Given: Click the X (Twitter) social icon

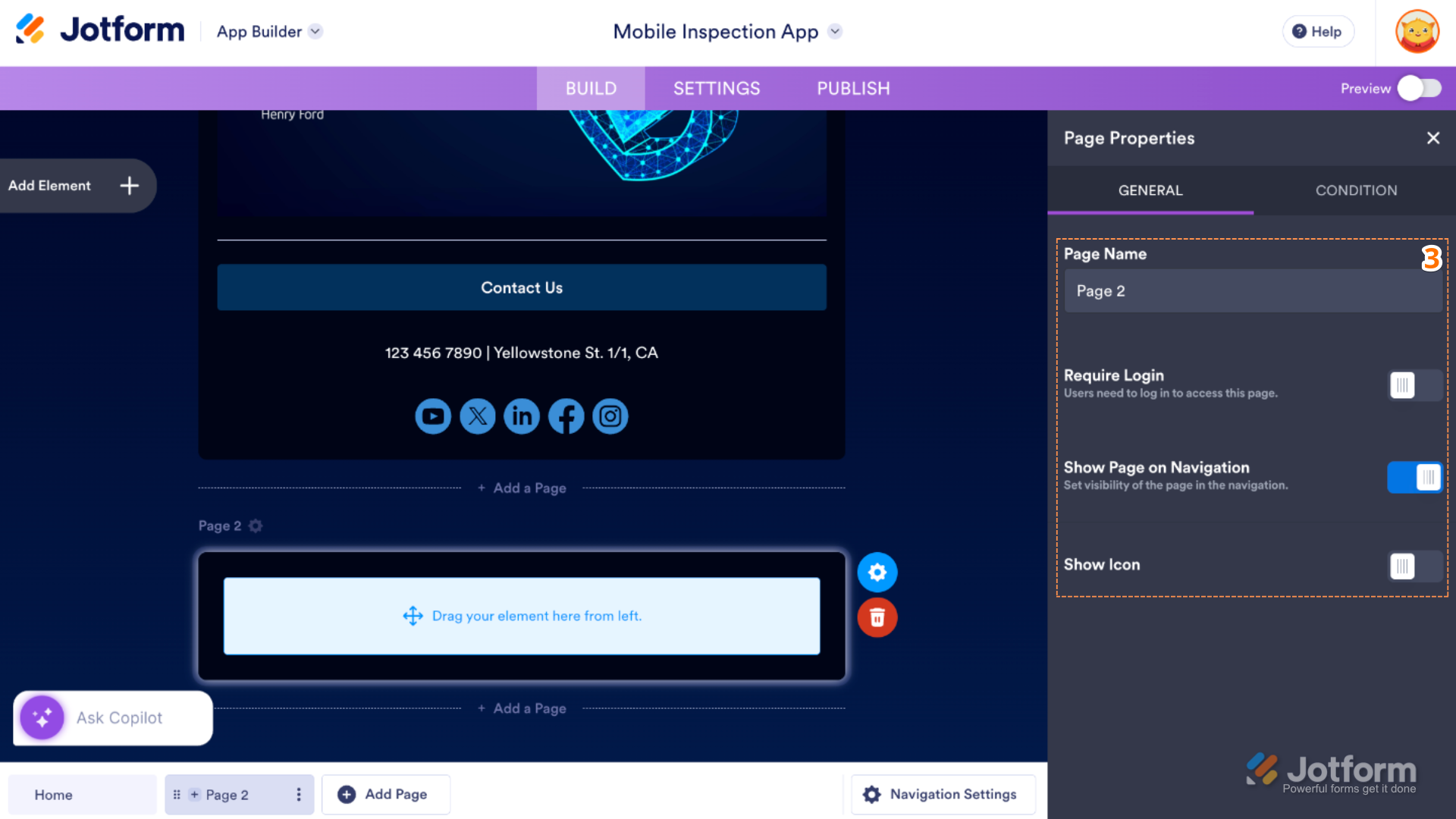Looking at the screenshot, I should pos(477,416).
